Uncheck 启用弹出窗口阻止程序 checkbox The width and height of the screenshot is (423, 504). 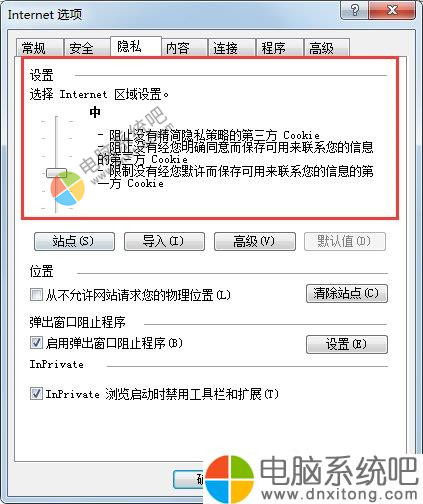tap(36, 343)
